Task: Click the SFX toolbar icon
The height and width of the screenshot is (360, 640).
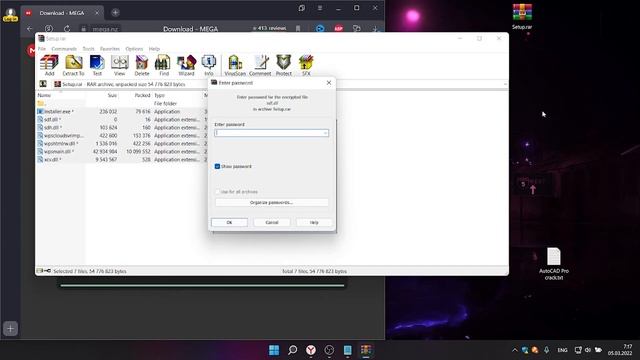Action: pyautogui.click(x=306, y=65)
